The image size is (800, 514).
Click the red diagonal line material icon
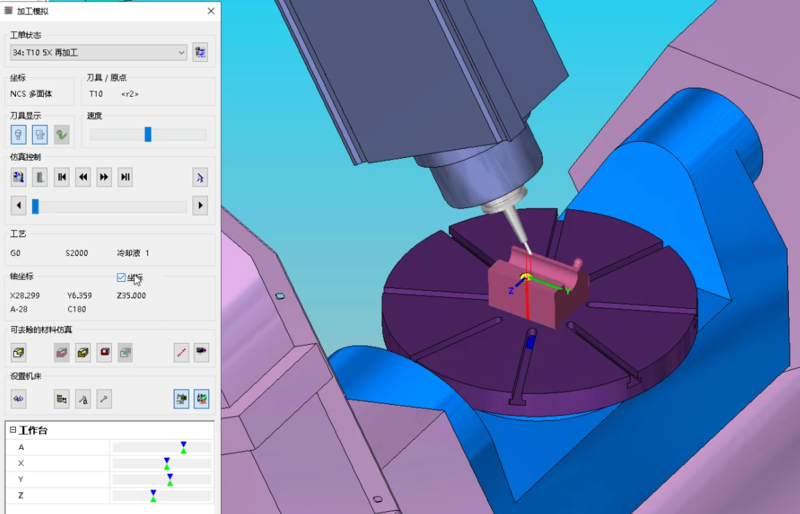pyautogui.click(x=181, y=352)
